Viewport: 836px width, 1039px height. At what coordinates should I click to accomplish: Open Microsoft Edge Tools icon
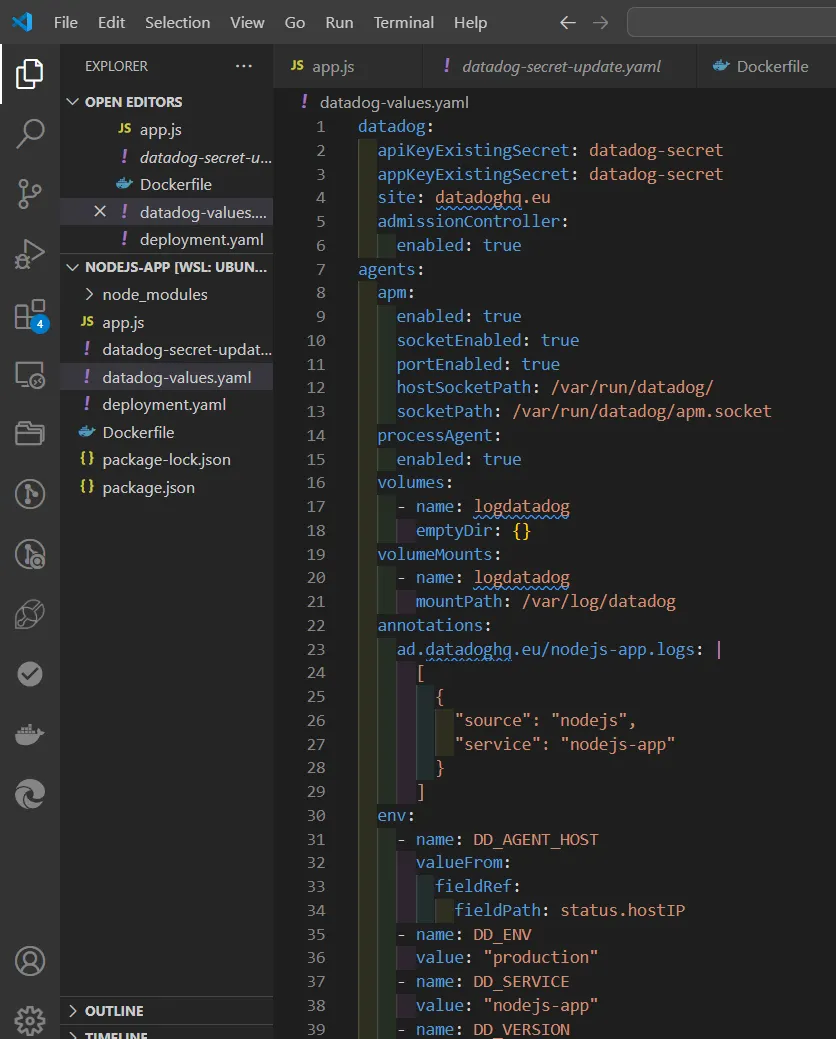(x=30, y=794)
